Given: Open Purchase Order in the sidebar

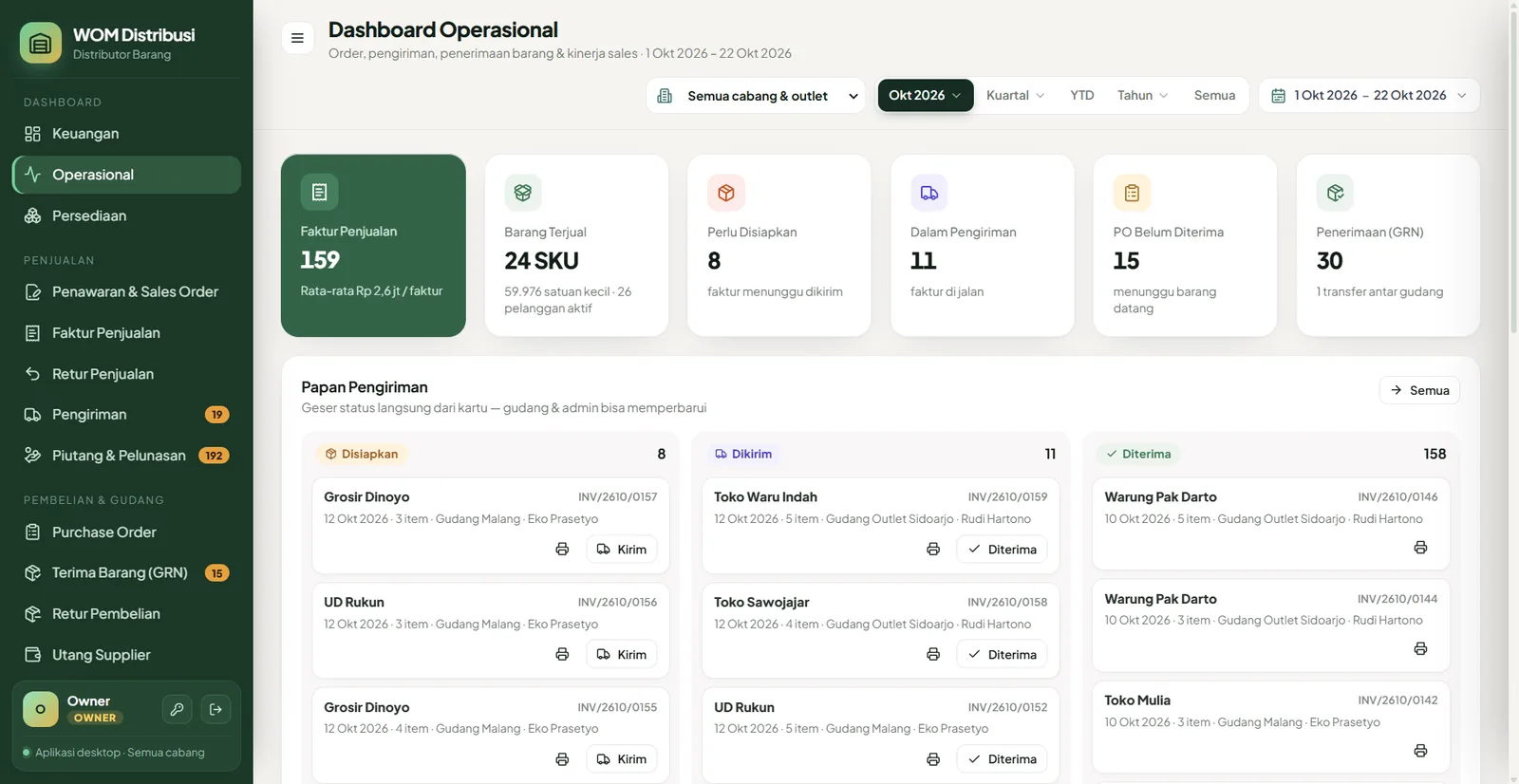Looking at the screenshot, I should [x=126, y=532].
